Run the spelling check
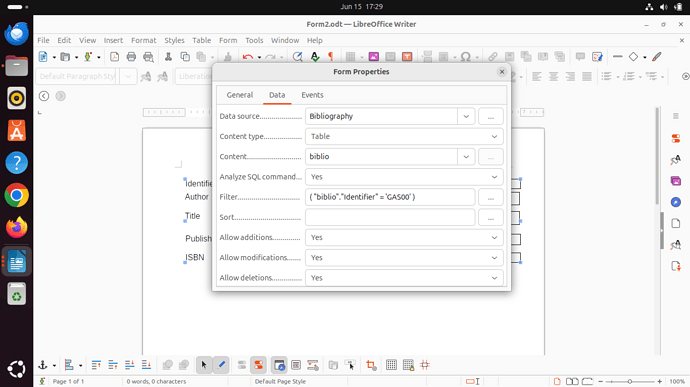This screenshot has width=690, height=387. (315, 57)
